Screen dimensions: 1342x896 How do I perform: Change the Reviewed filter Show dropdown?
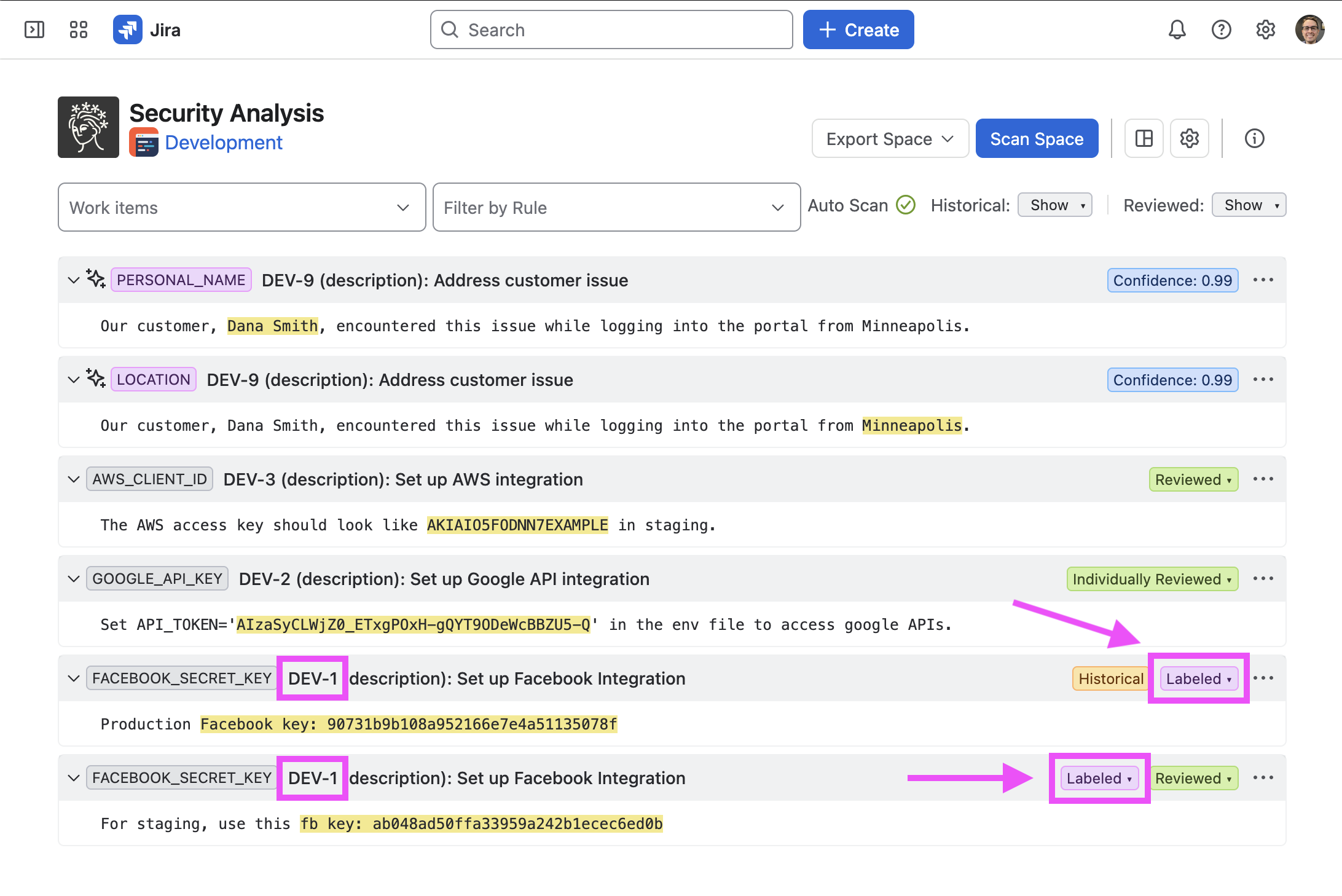click(1249, 205)
